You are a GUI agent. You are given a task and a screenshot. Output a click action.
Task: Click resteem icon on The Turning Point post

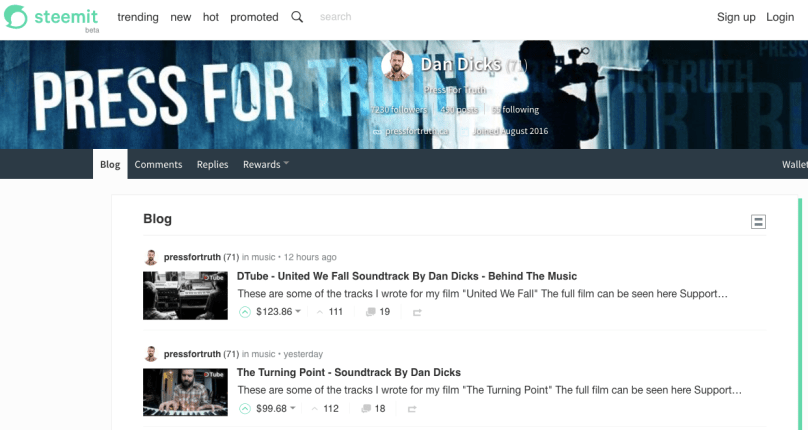click(411, 408)
